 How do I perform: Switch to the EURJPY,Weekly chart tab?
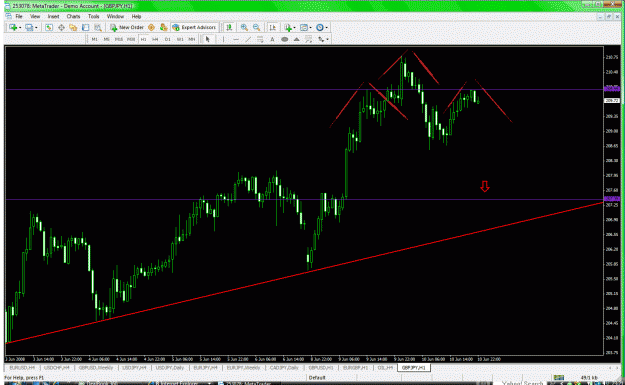click(x=244, y=367)
